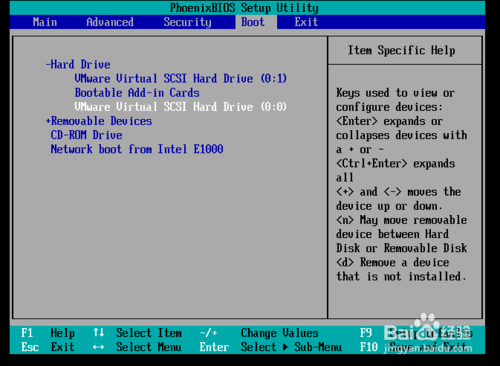
Task: Select Bootable Add-in Cards entry
Action: [137, 93]
